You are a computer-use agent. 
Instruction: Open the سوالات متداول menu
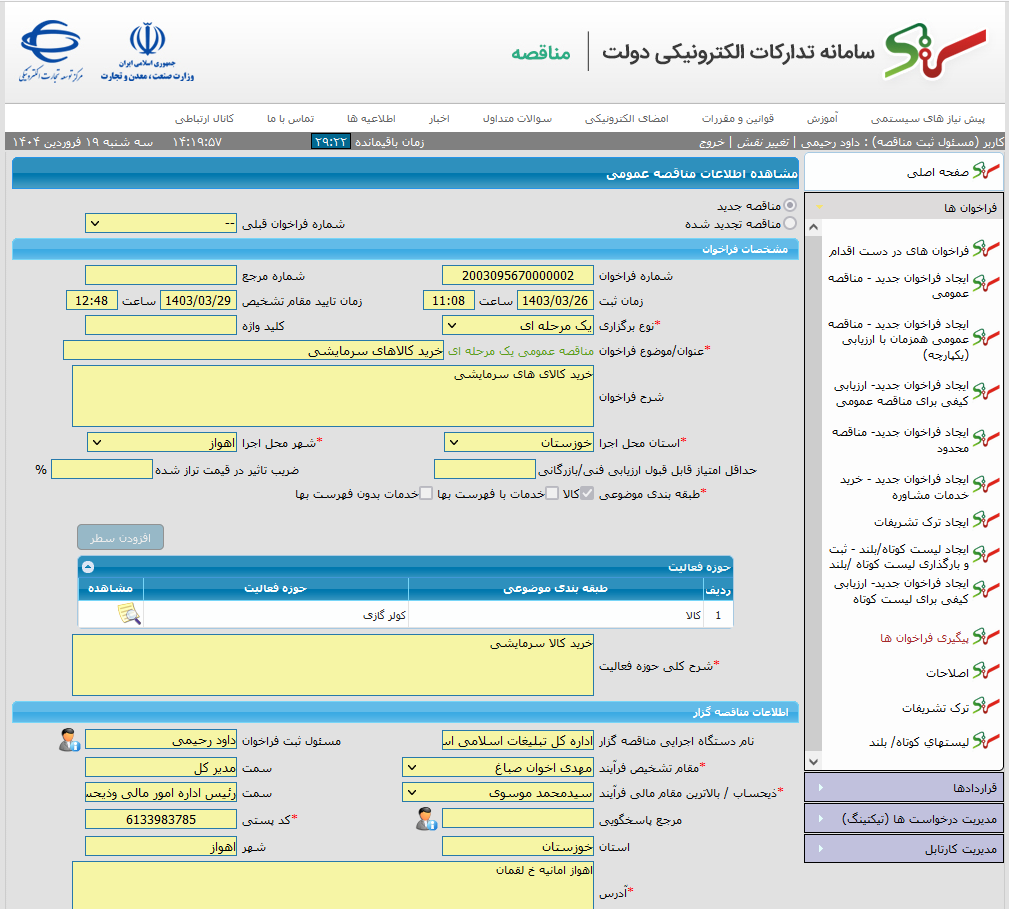tap(517, 119)
